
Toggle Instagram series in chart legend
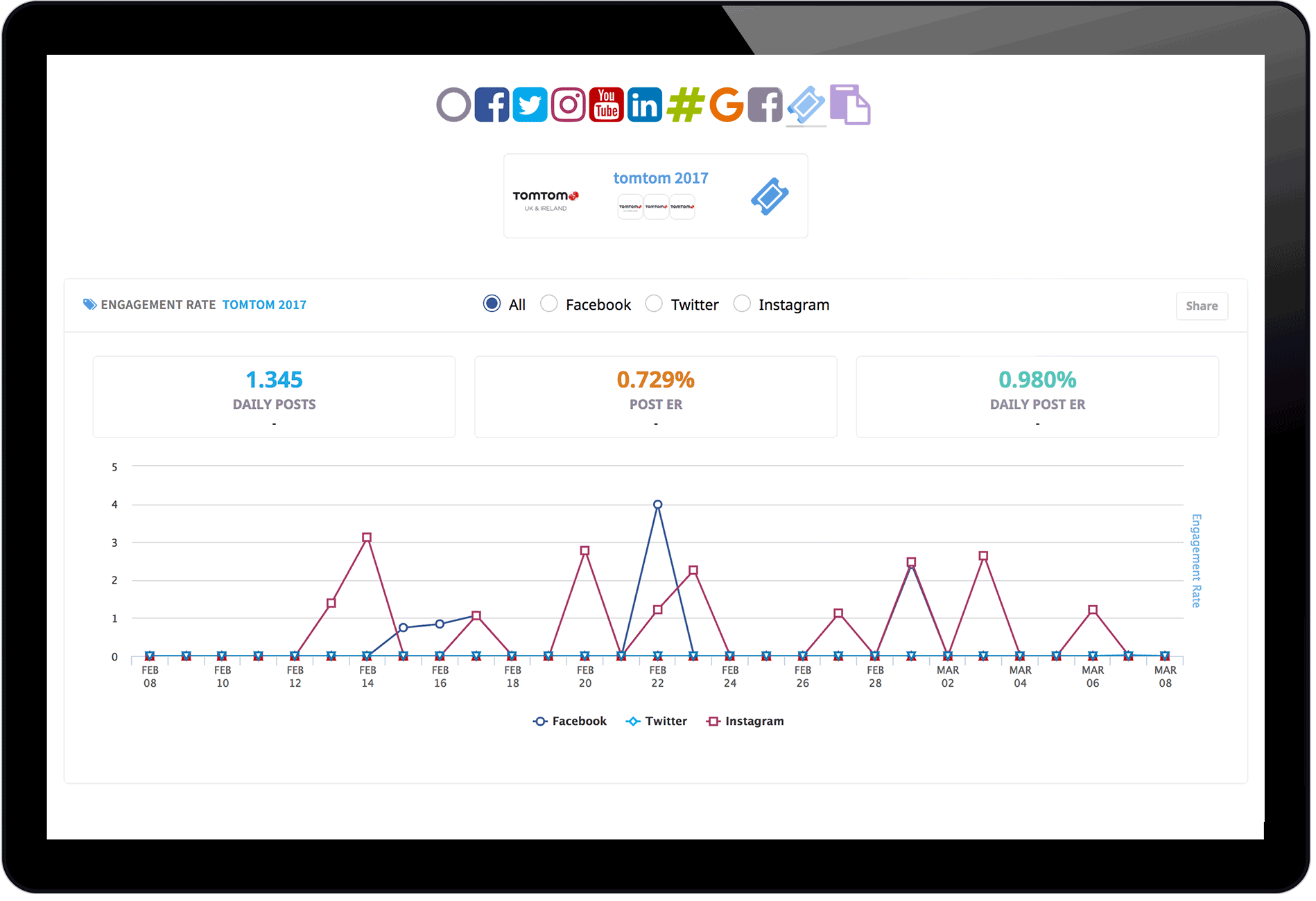pyautogui.click(x=745, y=721)
